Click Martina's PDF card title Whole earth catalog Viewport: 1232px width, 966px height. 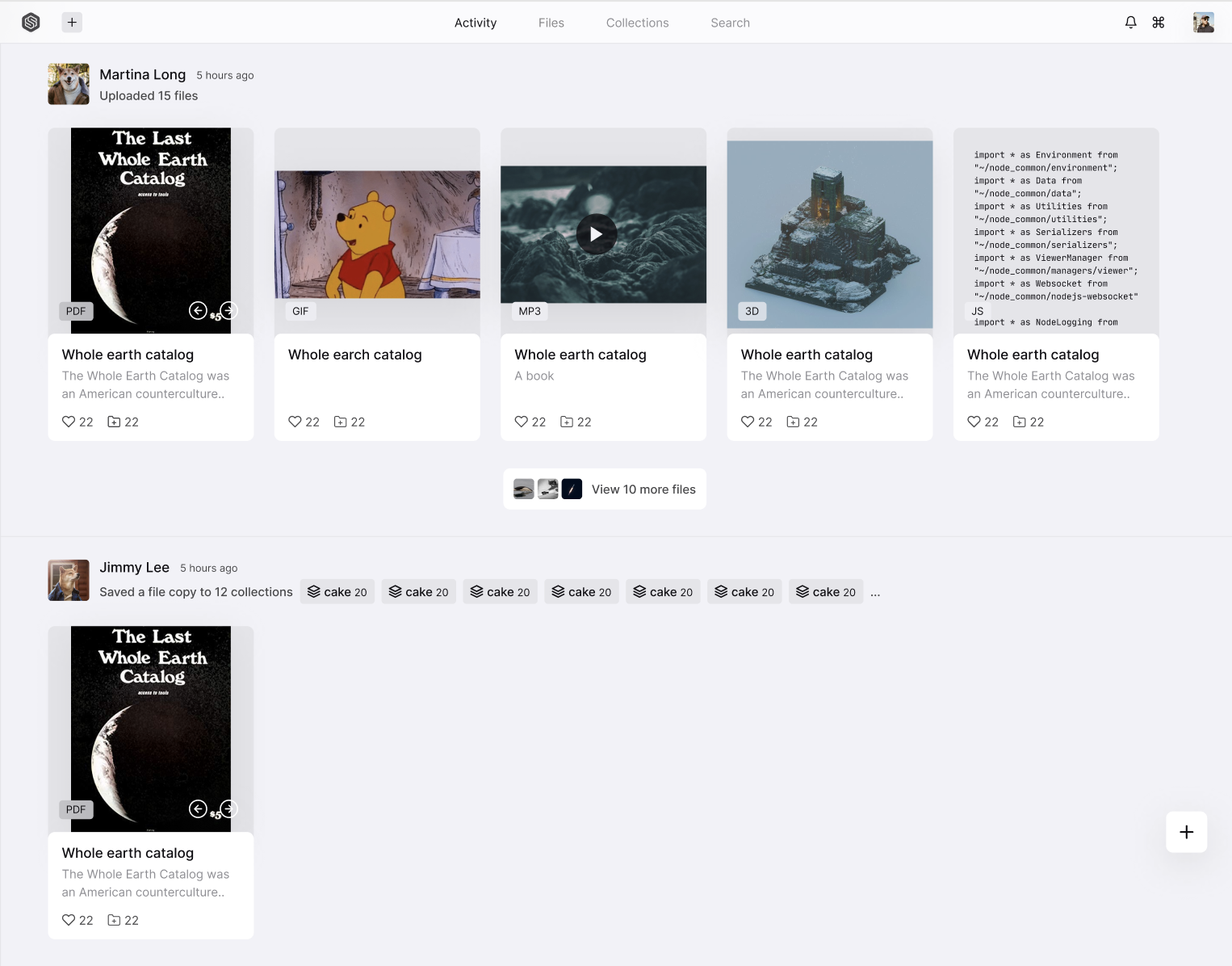point(128,355)
